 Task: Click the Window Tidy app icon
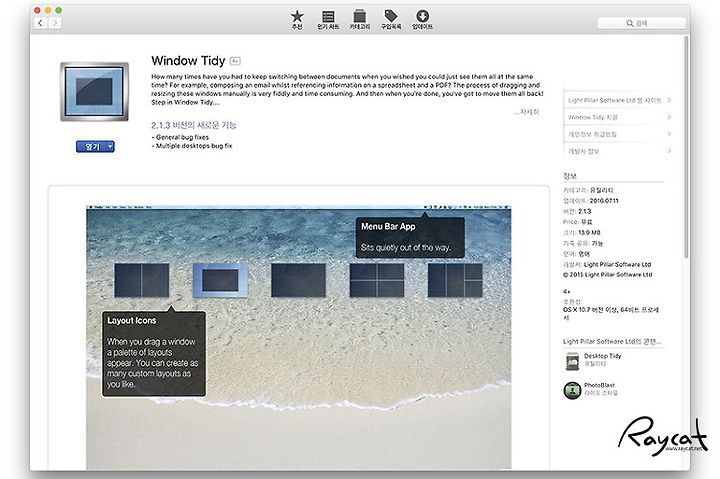click(x=94, y=92)
